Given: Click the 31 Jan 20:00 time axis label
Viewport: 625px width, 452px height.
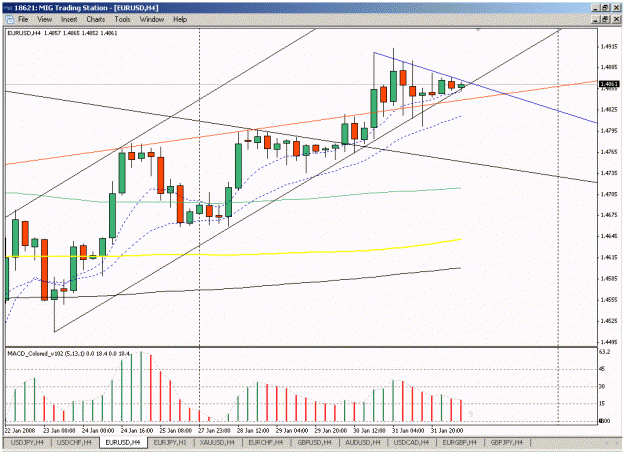Looking at the screenshot, I should [x=447, y=430].
